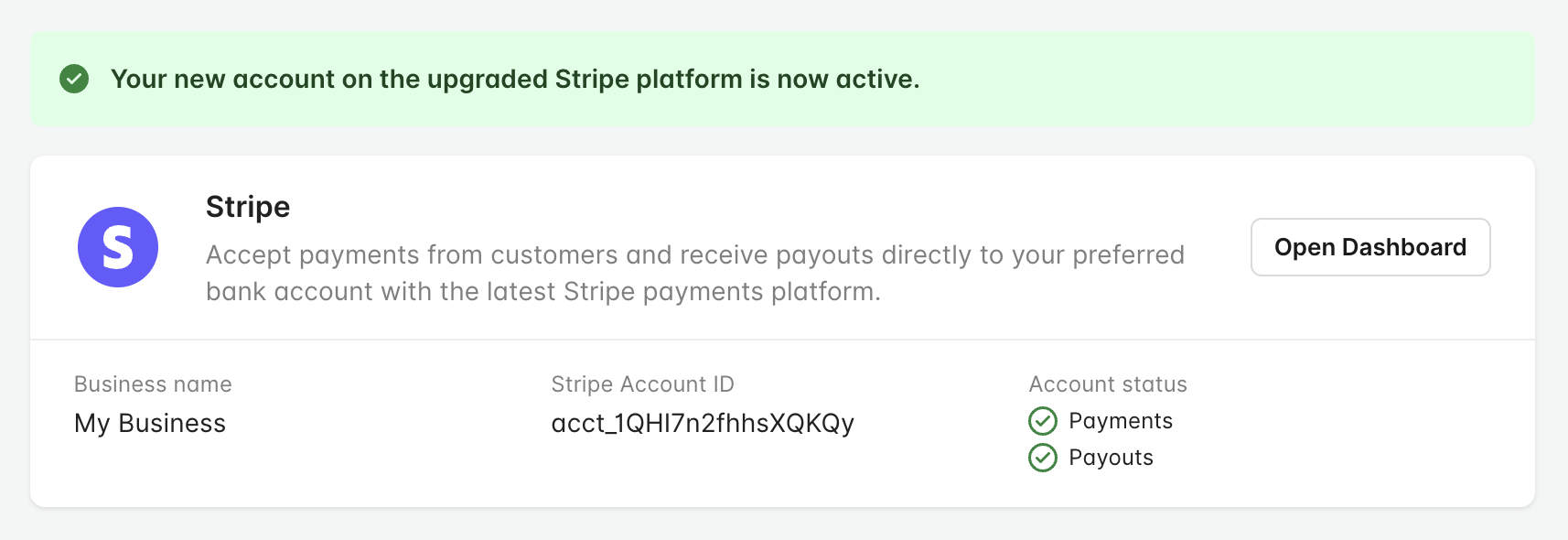
Task: Open Dashboard for the Stripe account
Action: pyautogui.click(x=1369, y=246)
